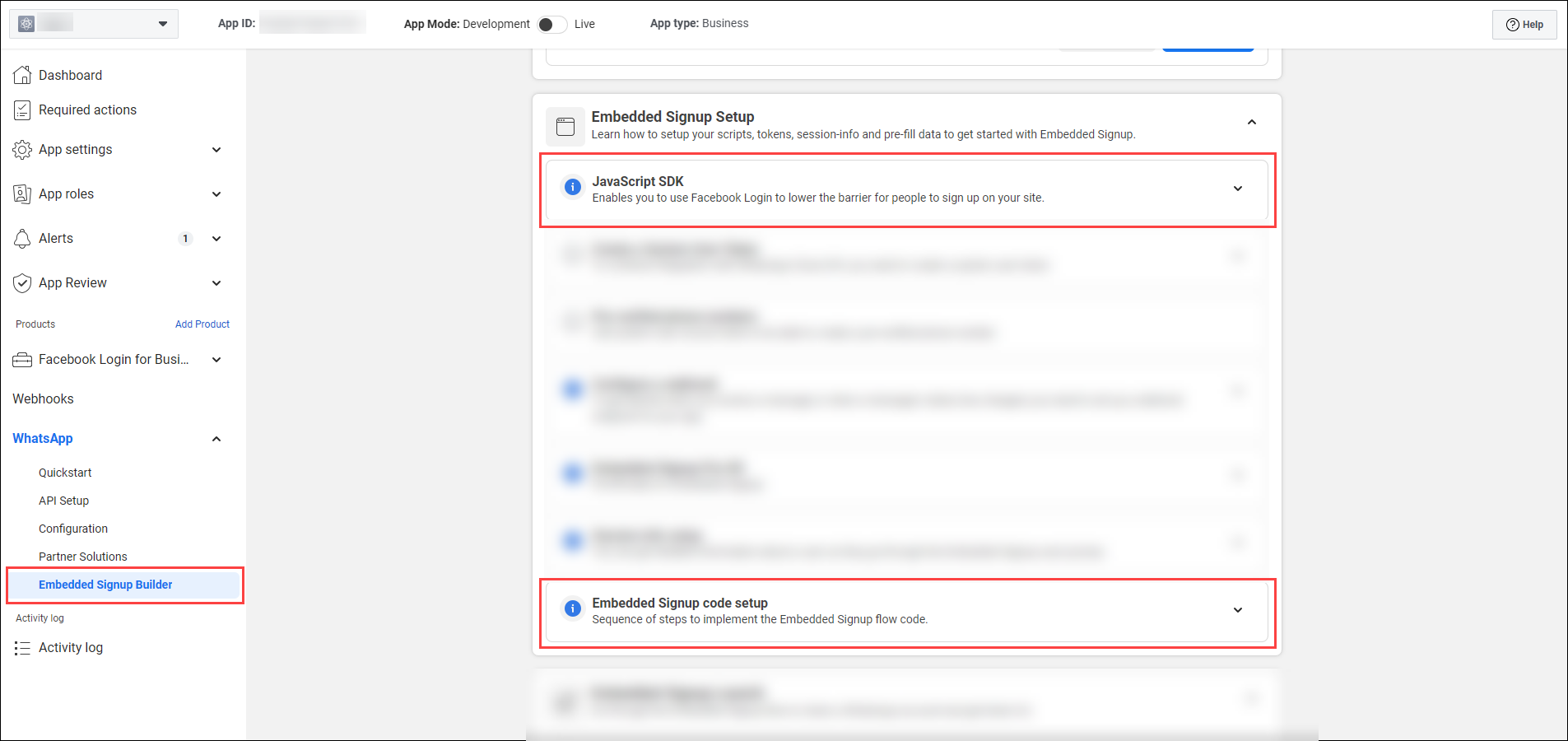Viewport: 1568px width, 741px height.
Task: Click the Activity log list icon
Action: pyautogui.click(x=22, y=648)
